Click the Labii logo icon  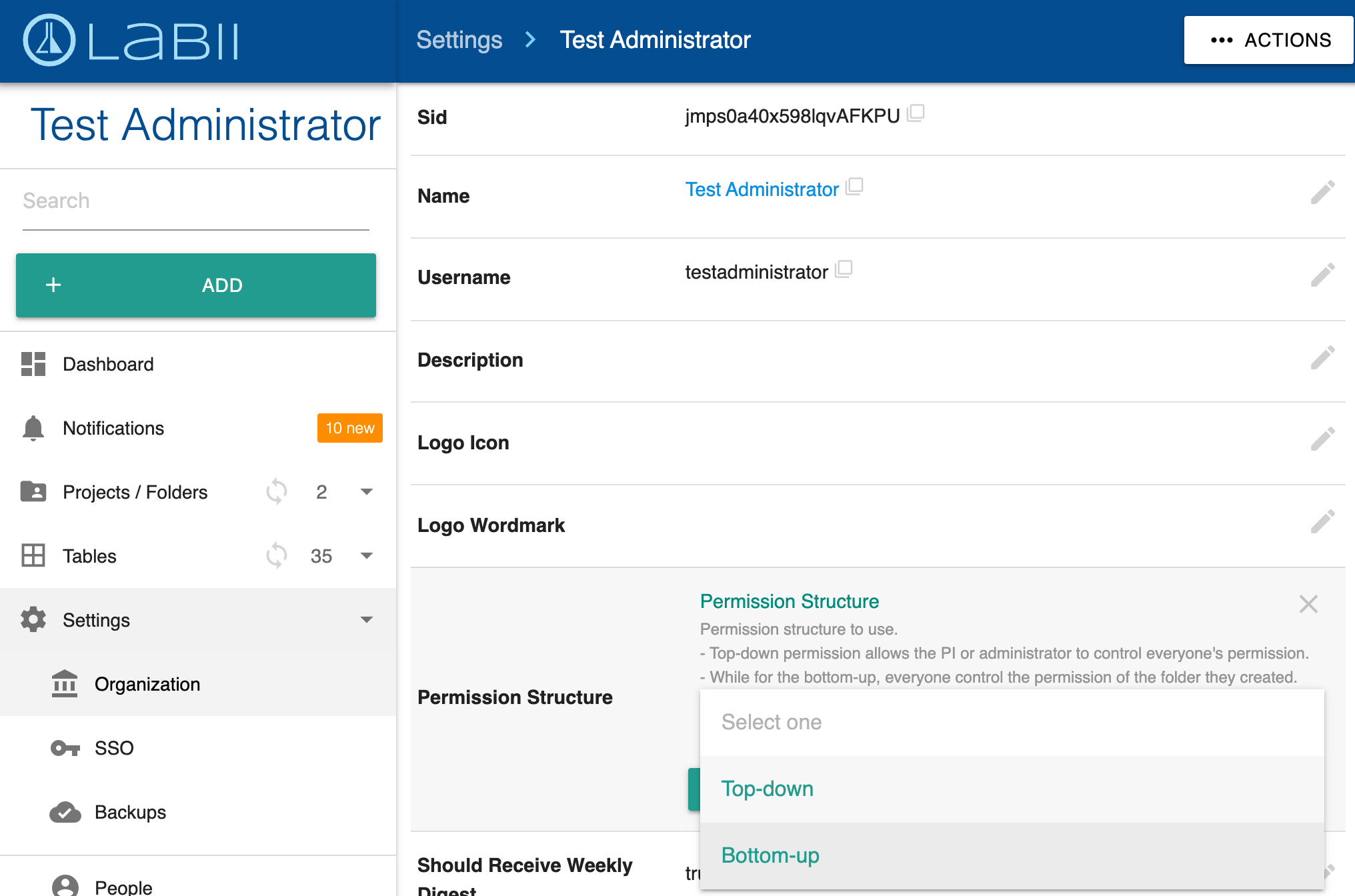49,40
